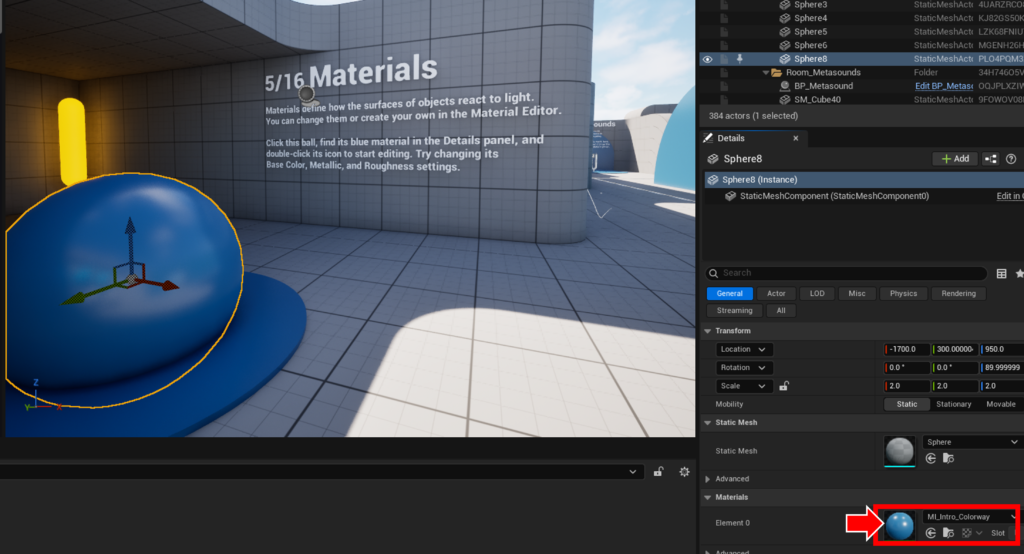Use selected asset for Static Mesh
Viewport: 1024px width, 554px height.
coord(930,458)
